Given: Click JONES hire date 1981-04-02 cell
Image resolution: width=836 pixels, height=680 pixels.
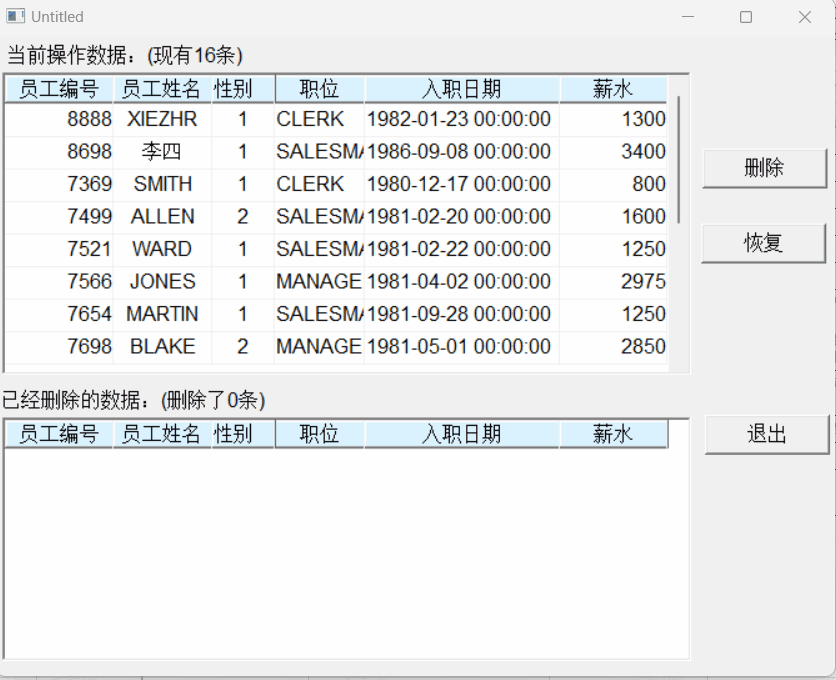Looking at the screenshot, I should [x=462, y=282].
